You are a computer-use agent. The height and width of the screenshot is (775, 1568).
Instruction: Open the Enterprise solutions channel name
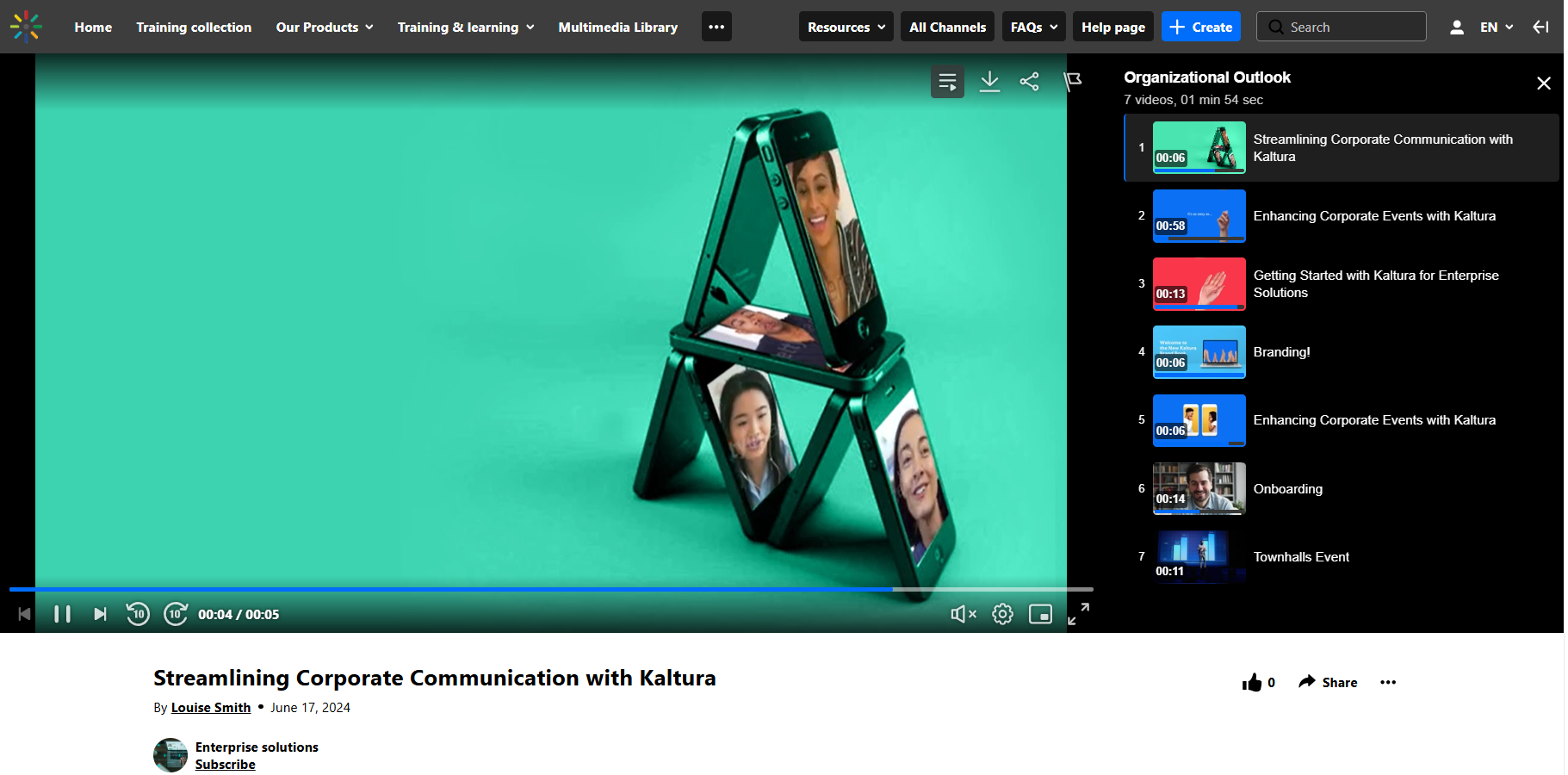257,747
